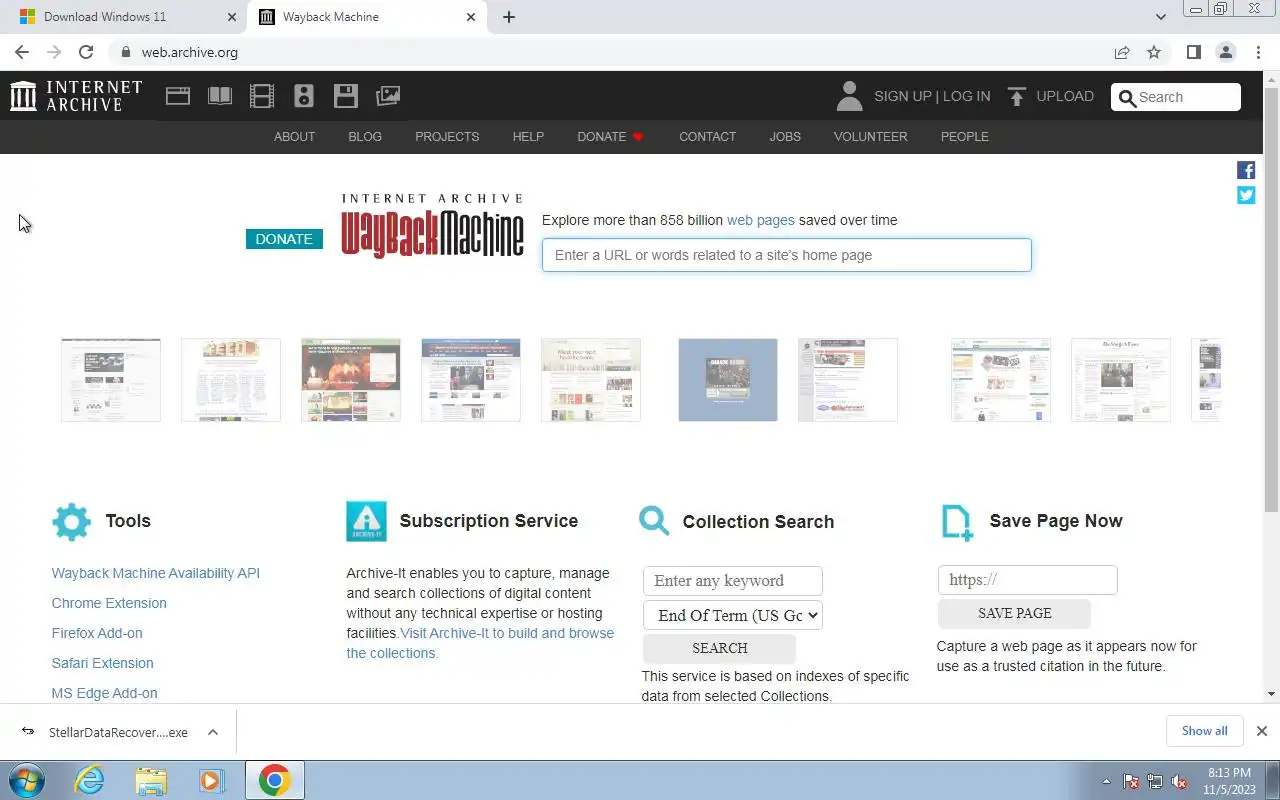The width and height of the screenshot is (1280, 800).
Task: Click the Internet Archive logo
Action: 76,96
